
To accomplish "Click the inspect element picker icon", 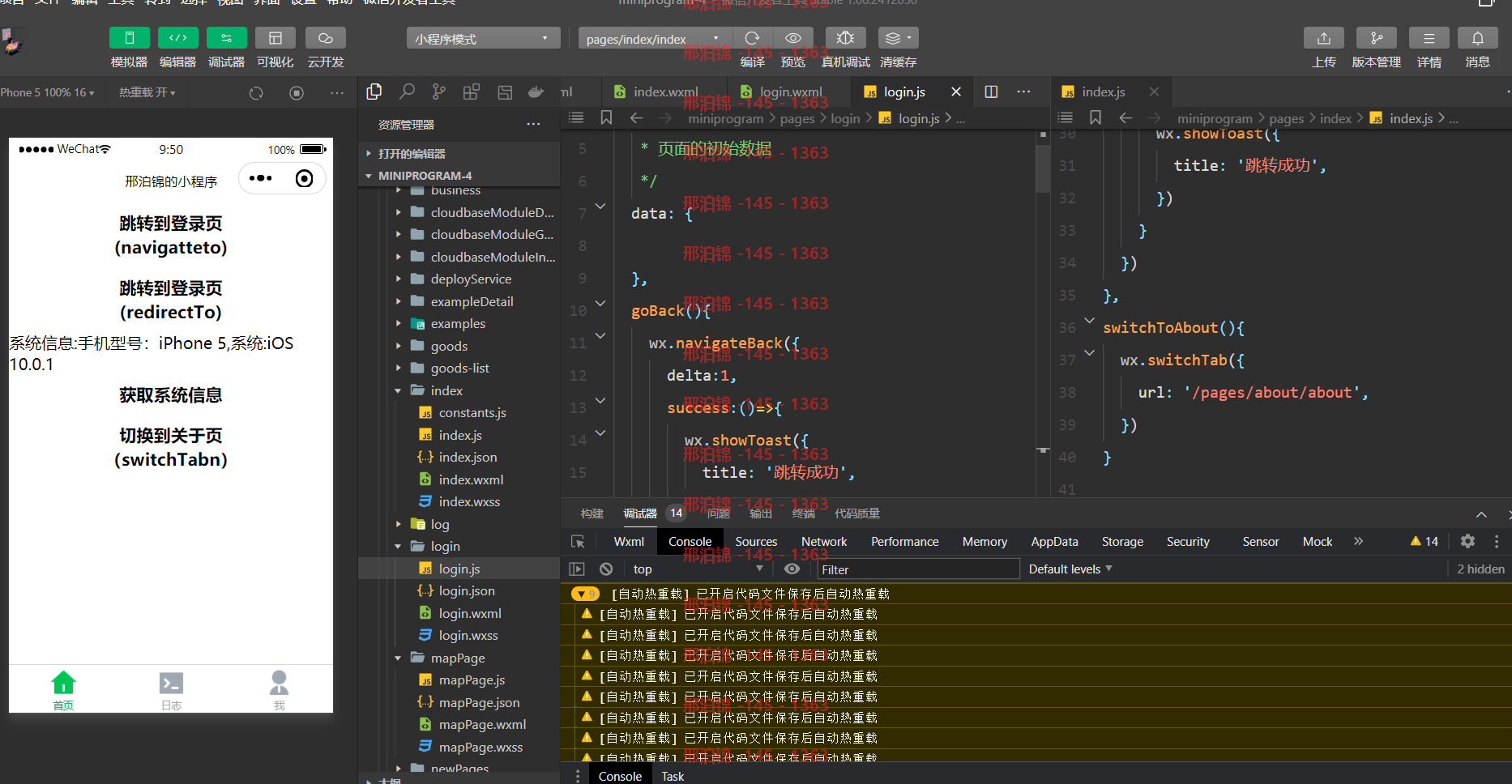I will click(x=578, y=542).
